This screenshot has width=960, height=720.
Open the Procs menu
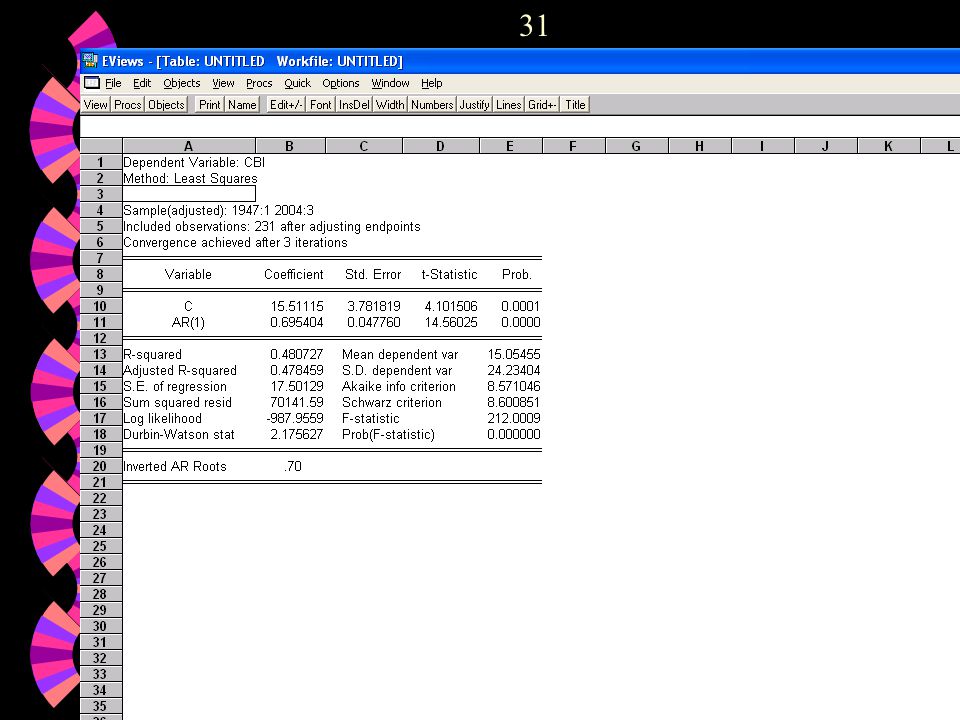[259, 83]
